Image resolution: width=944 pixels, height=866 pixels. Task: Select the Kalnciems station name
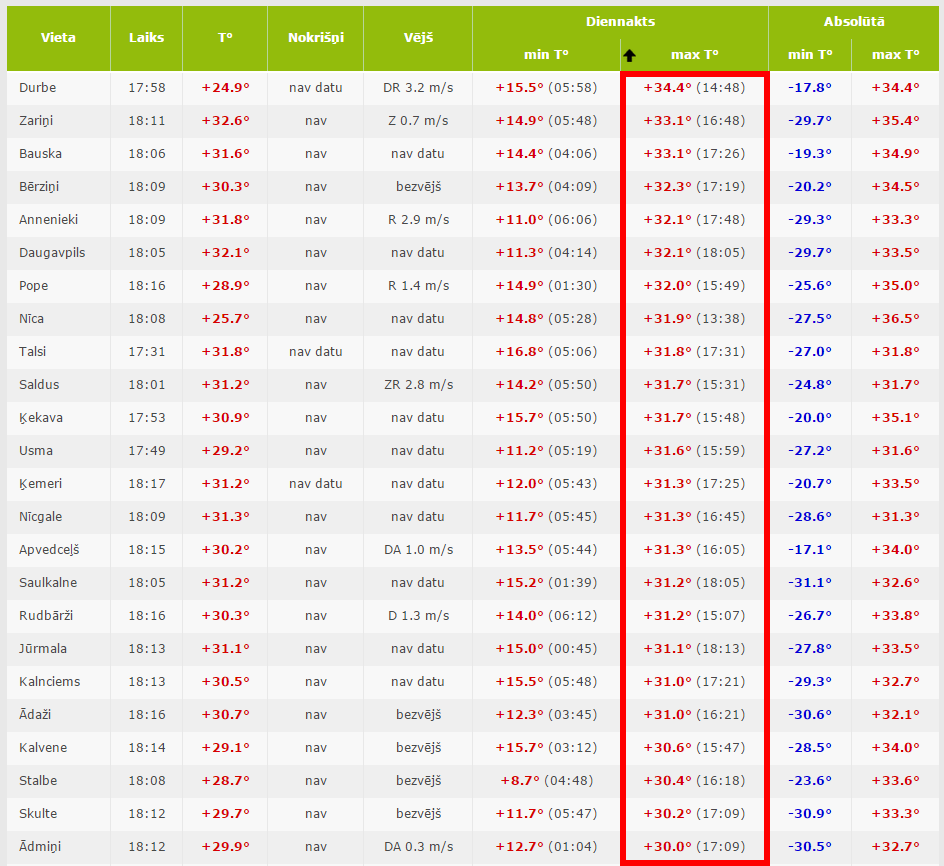49,681
